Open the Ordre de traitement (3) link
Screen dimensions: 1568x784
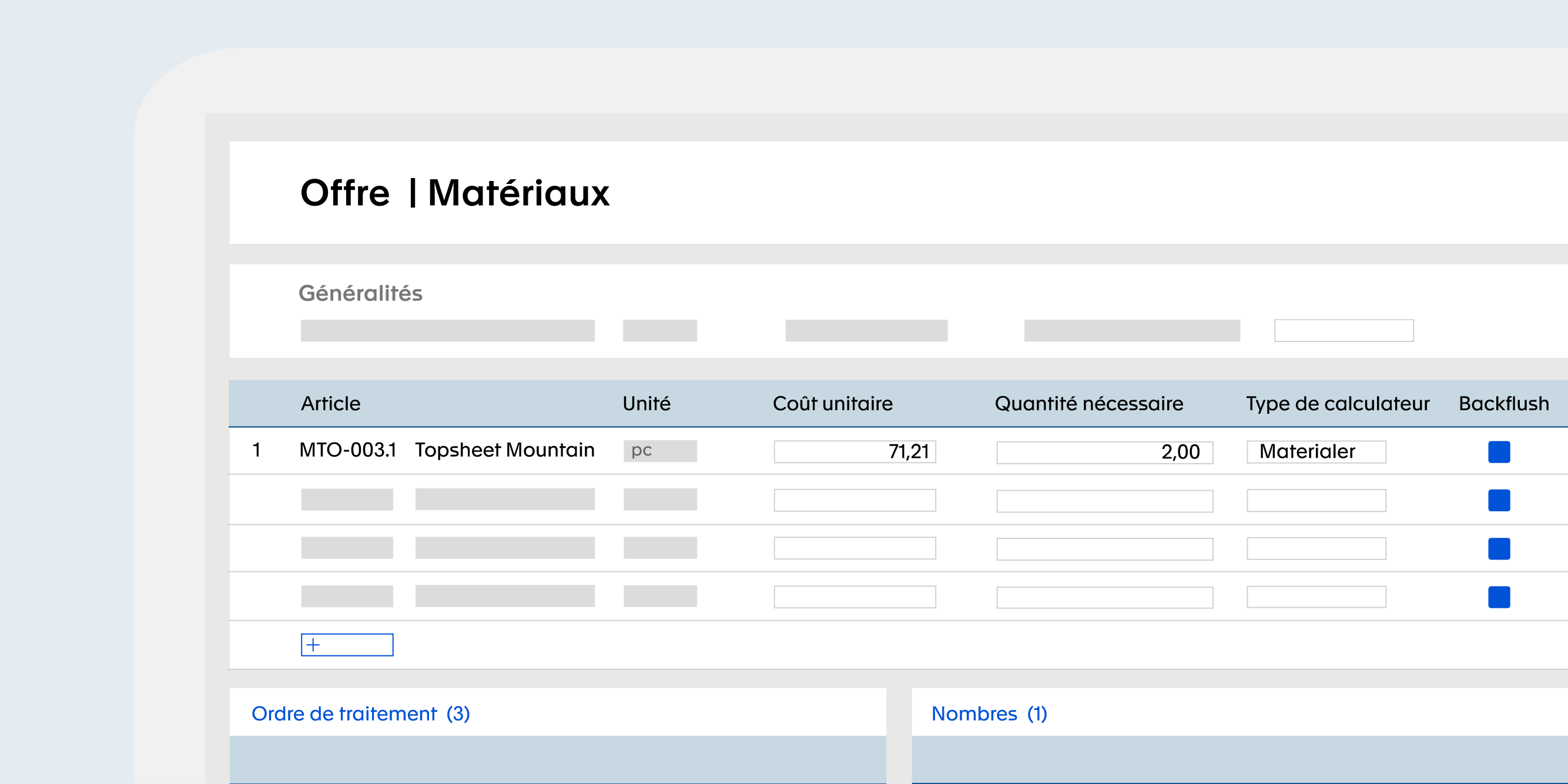pos(360,713)
